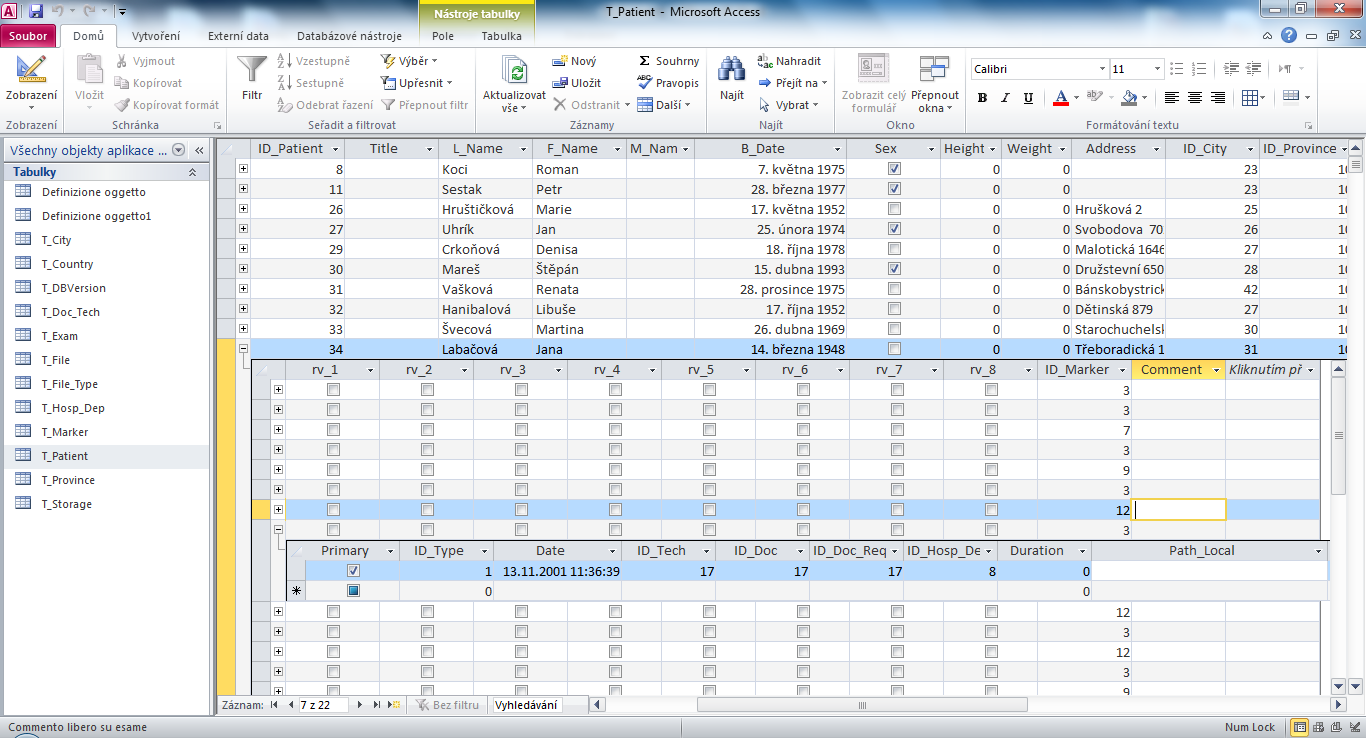The height and width of the screenshot is (738, 1366).
Task: Click the Souhrny sigma icon
Action: pos(644,62)
